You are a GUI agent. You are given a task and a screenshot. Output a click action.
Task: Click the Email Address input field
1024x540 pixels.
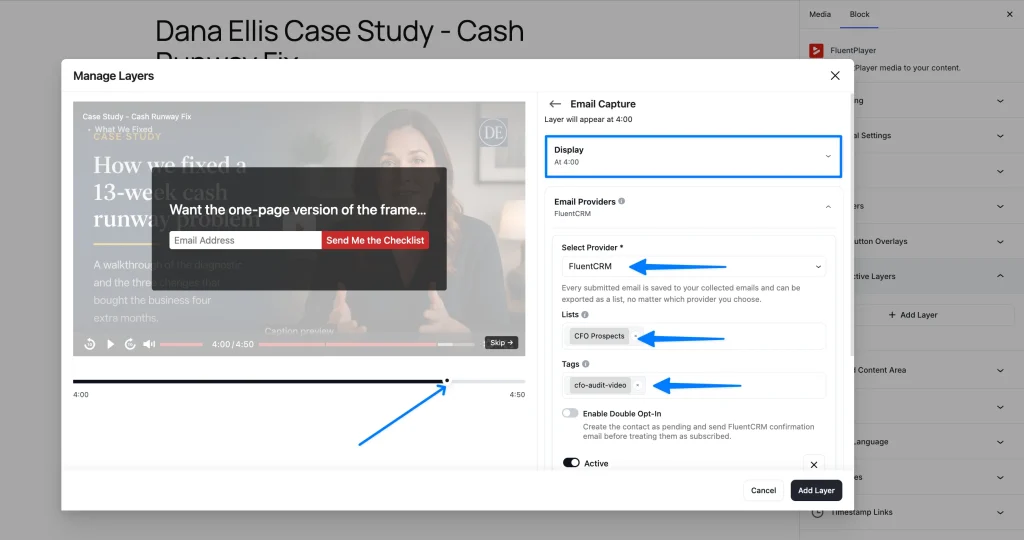pyautogui.click(x=245, y=240)
